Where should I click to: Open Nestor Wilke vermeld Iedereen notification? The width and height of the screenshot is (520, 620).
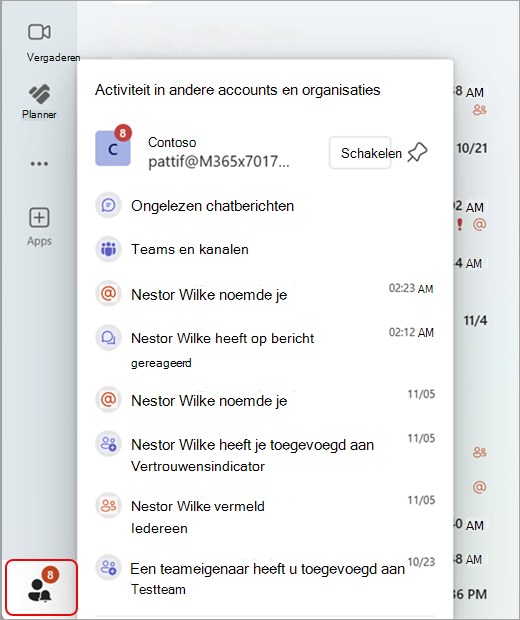point(265,516)
